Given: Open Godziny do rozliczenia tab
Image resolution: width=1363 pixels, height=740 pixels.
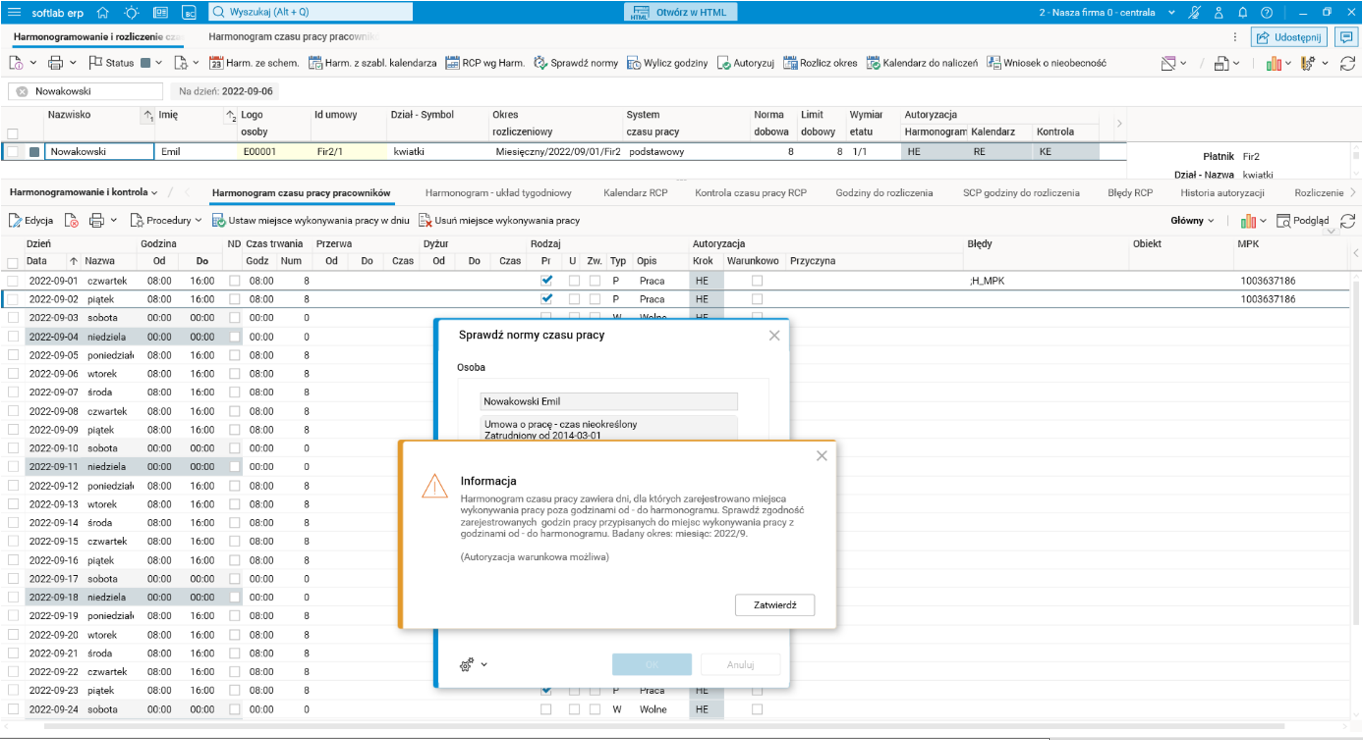Looking at the screenshot, I should coord(884,192).
